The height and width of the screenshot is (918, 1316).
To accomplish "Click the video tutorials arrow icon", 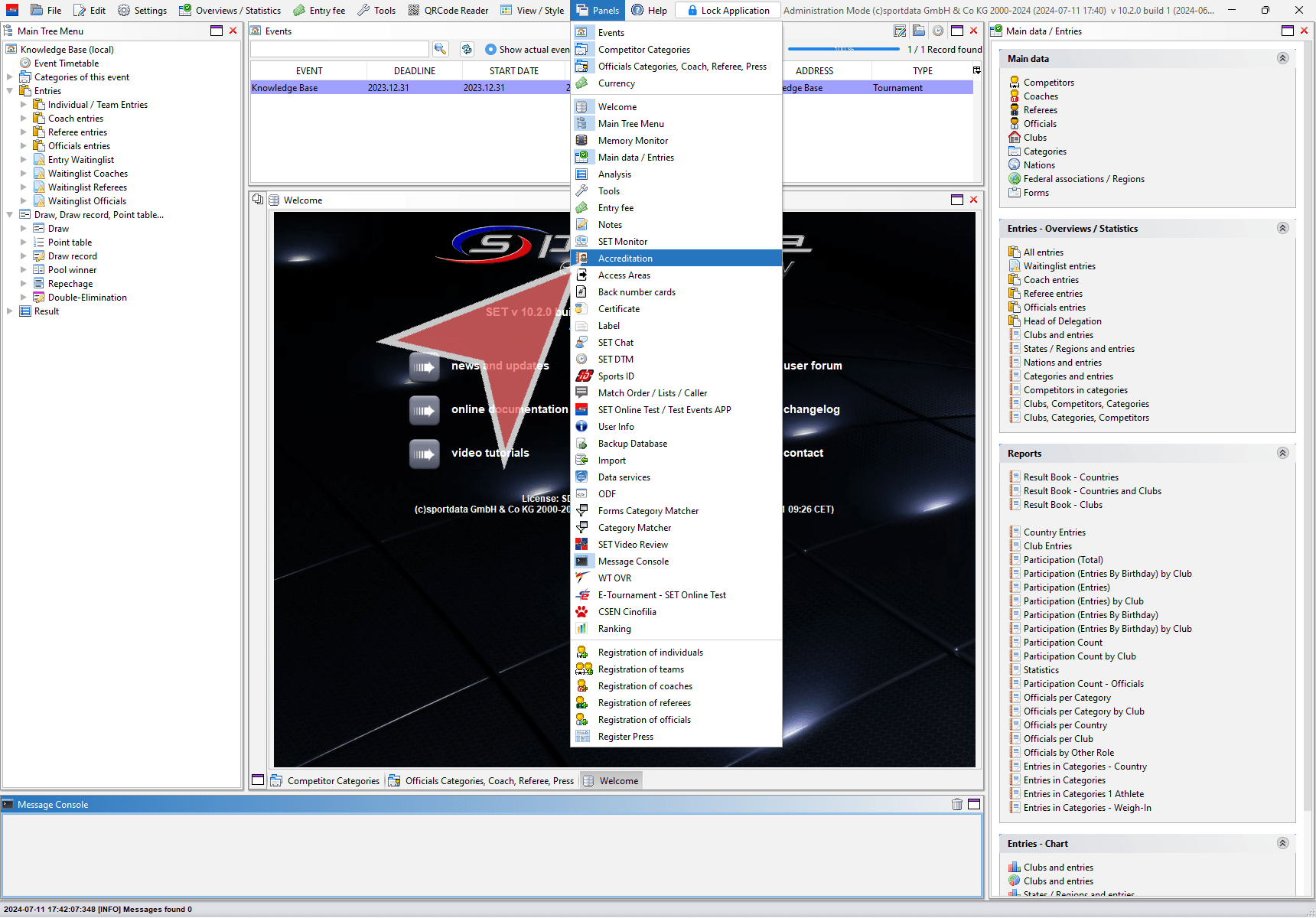I will (424, 454).
